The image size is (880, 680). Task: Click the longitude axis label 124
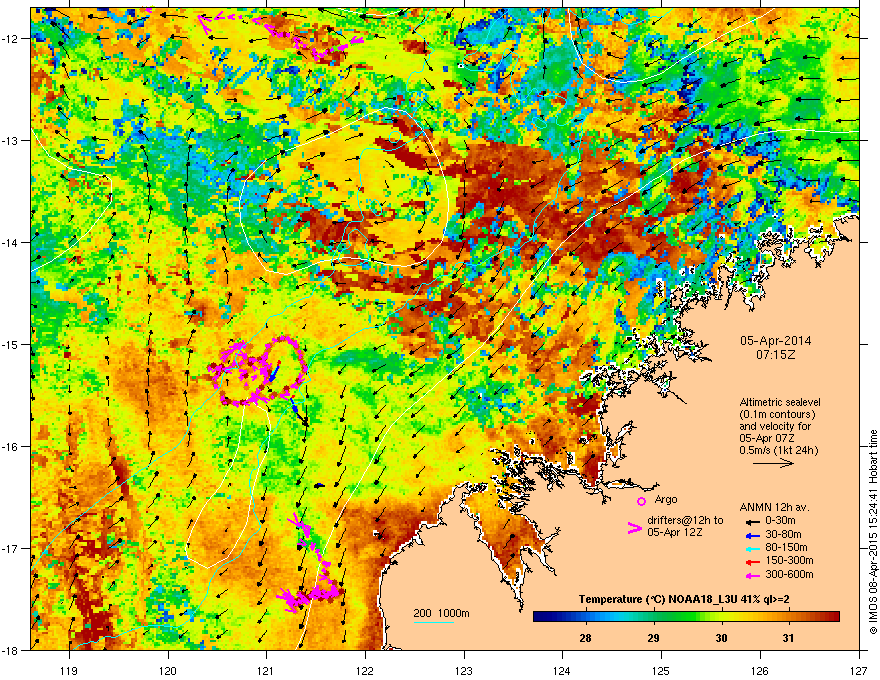point(563,670)
